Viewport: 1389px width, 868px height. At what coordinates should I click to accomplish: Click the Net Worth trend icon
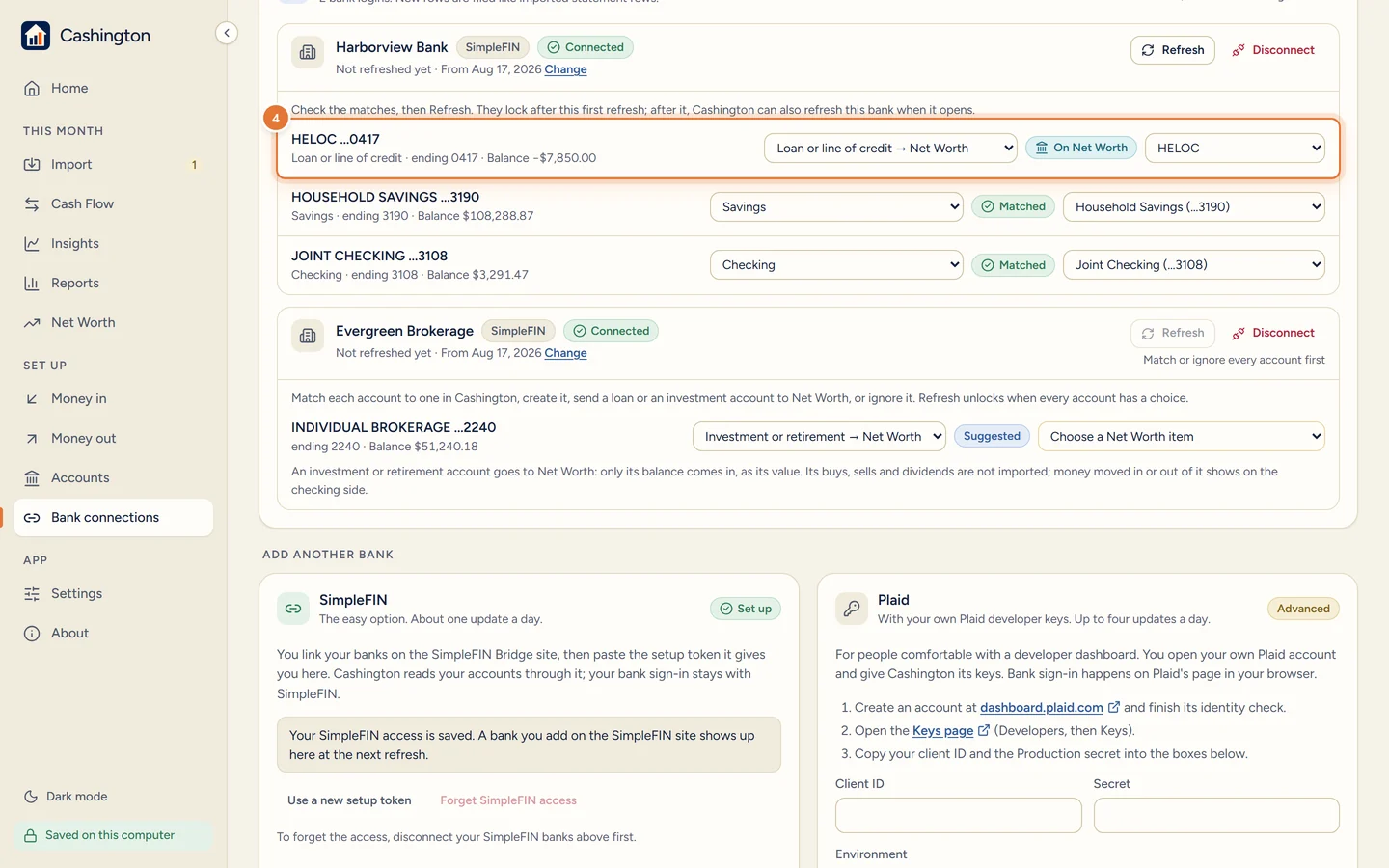pyautogui.click(x=32, y=323)
